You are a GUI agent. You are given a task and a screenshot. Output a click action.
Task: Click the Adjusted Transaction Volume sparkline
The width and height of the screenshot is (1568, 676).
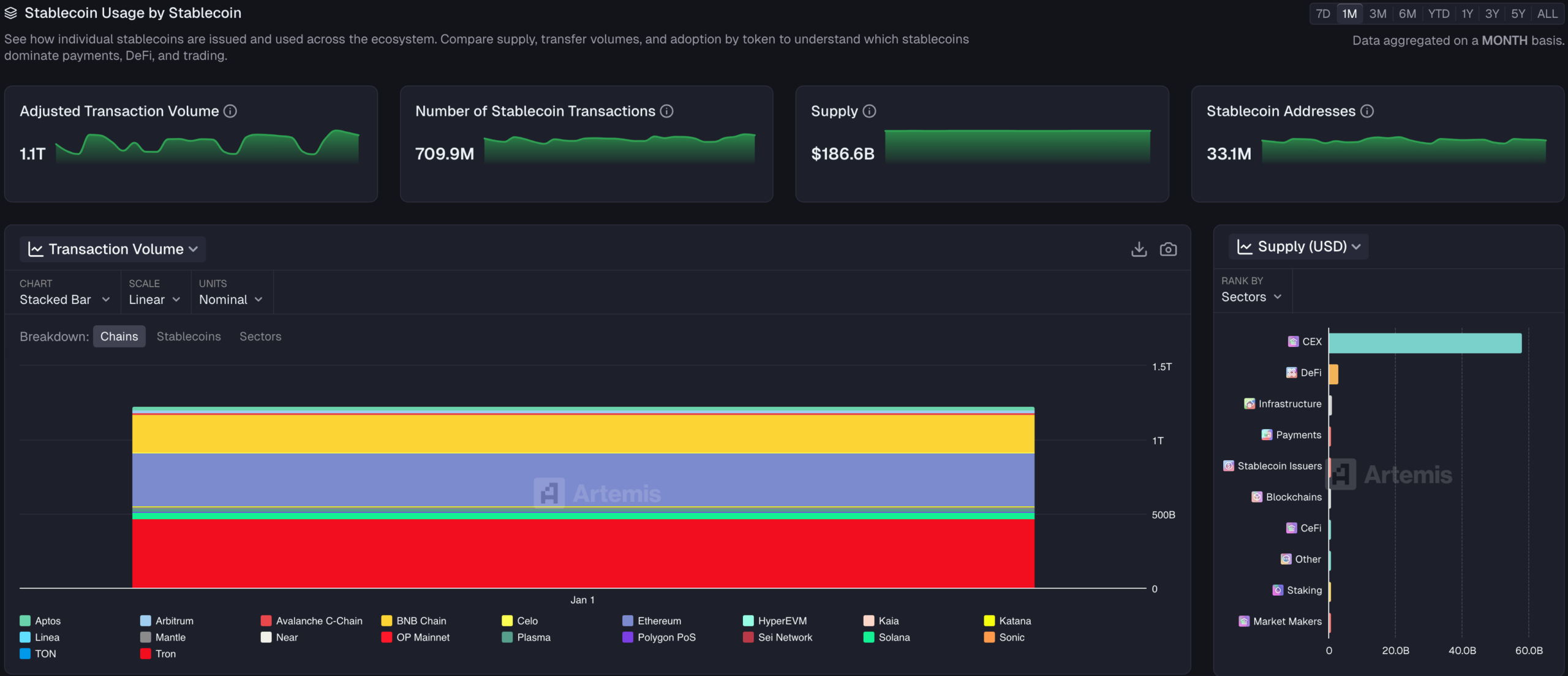coord(207,145)
